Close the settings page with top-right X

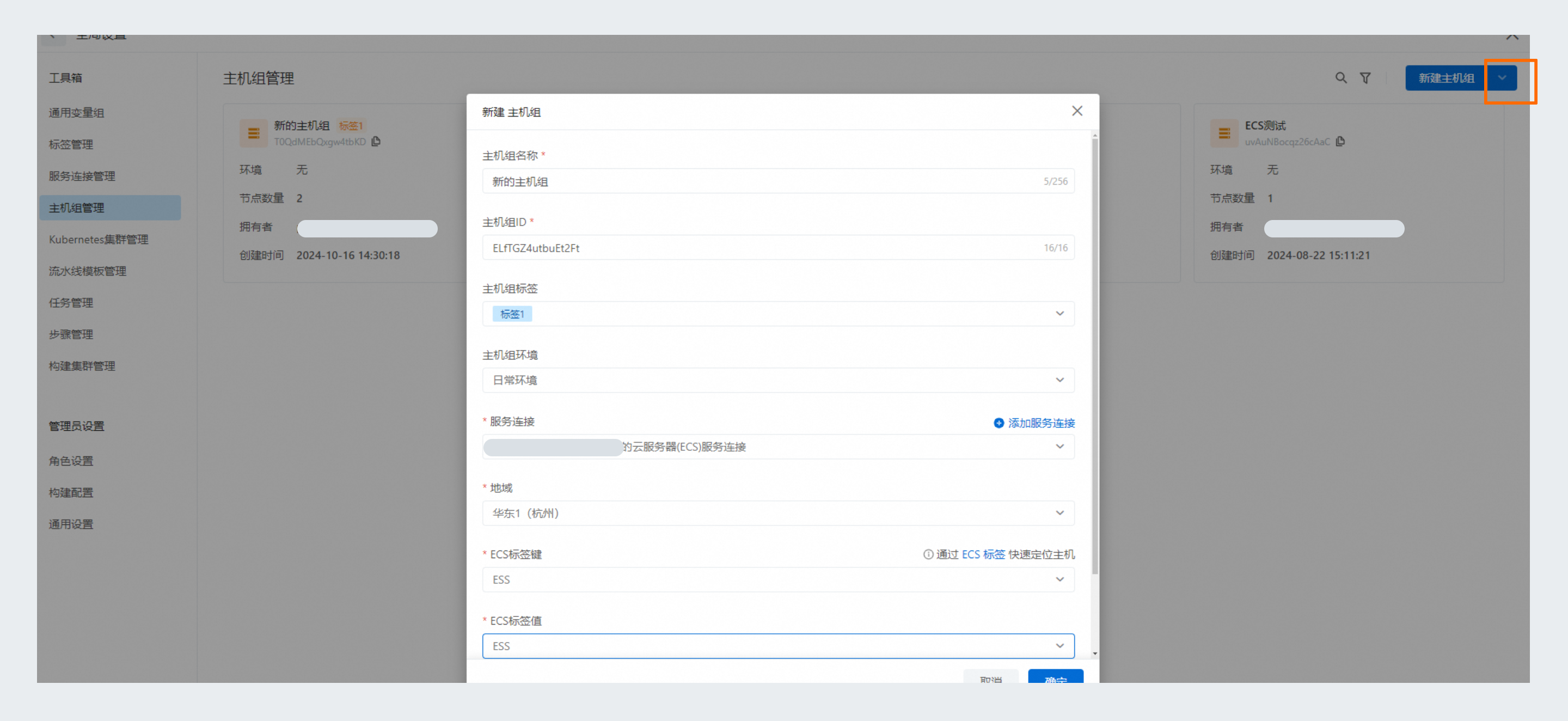[1512, 38]
